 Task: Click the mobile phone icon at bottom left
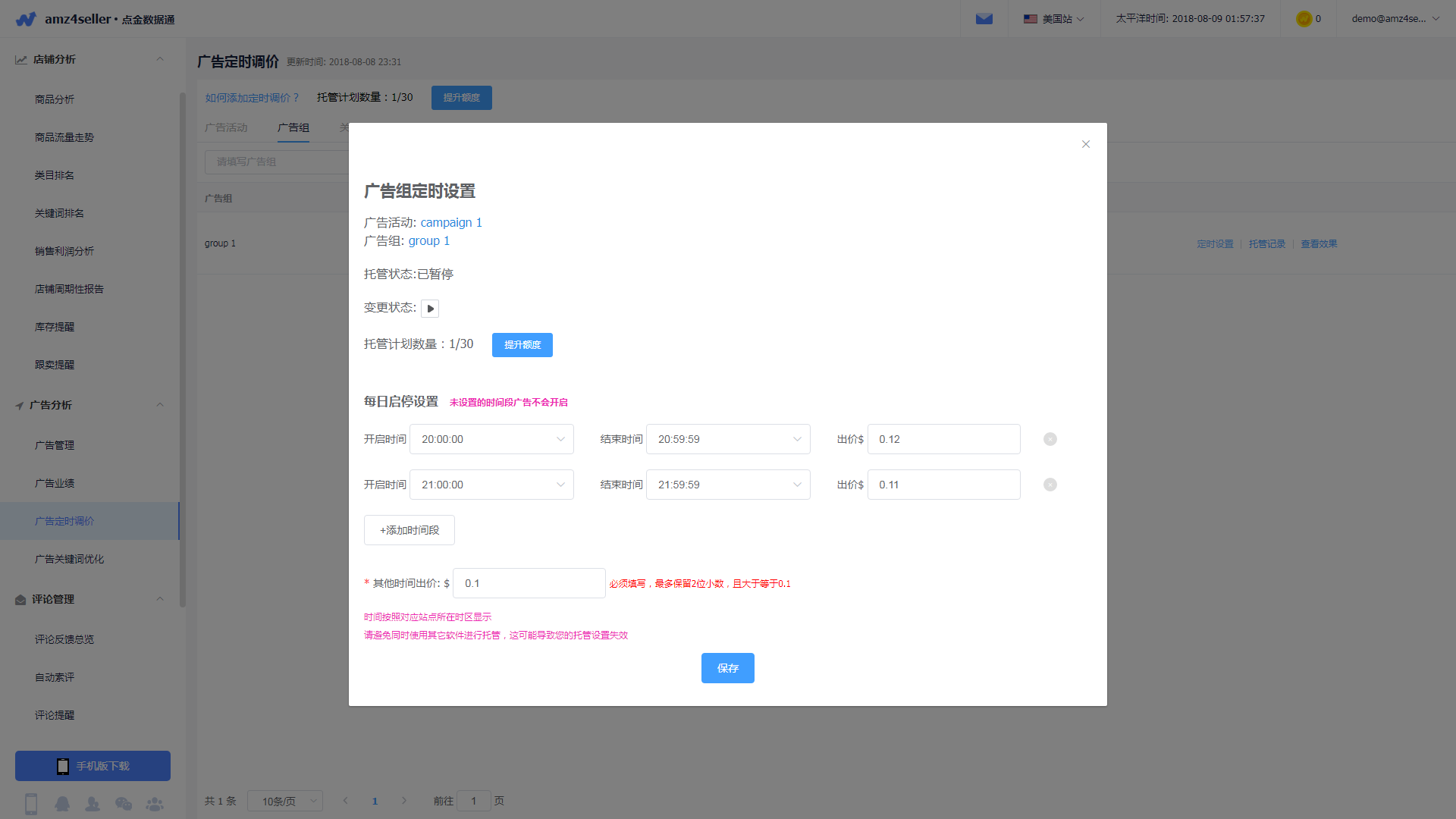coord(31,804)
